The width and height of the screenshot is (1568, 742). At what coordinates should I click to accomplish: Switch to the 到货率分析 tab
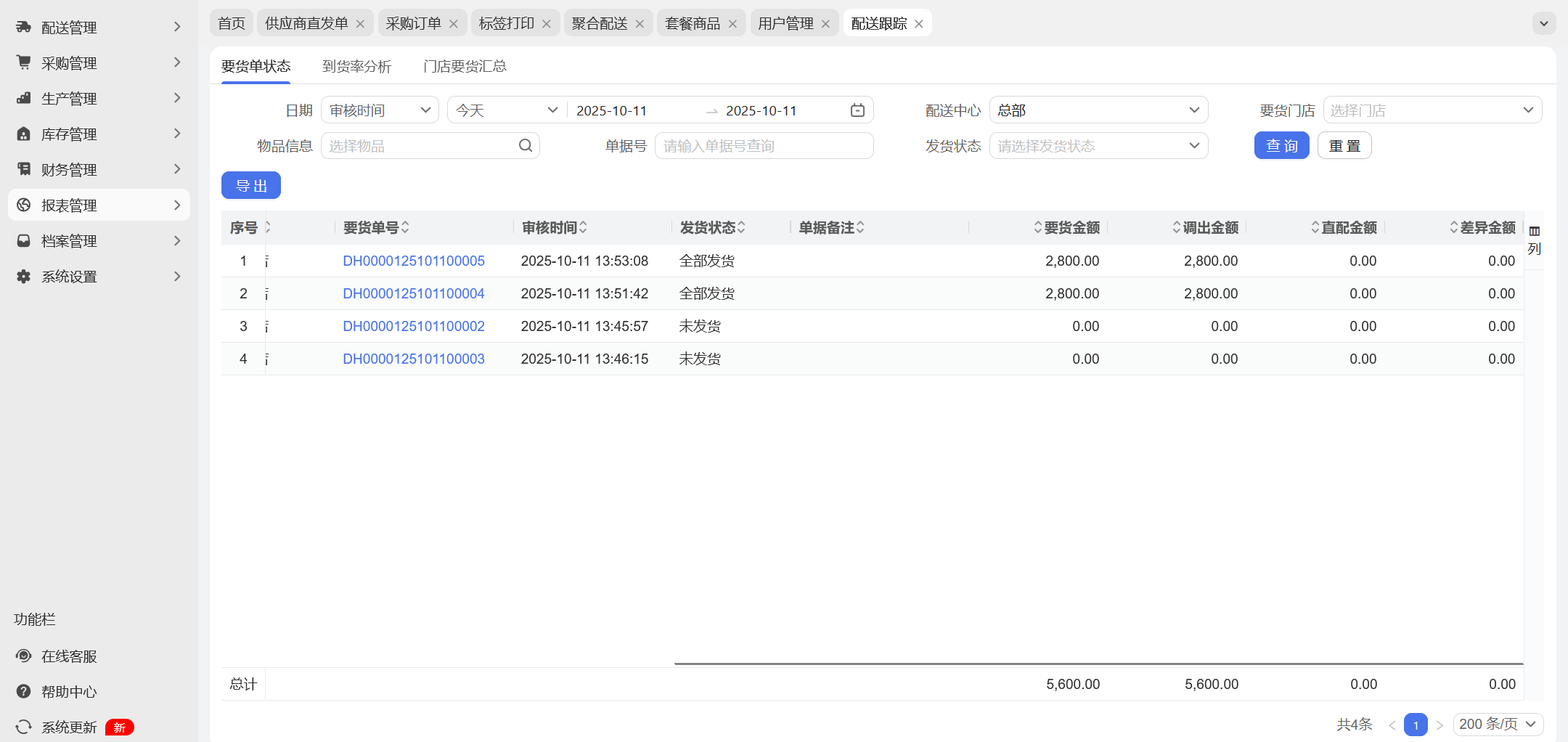point(356,67)
